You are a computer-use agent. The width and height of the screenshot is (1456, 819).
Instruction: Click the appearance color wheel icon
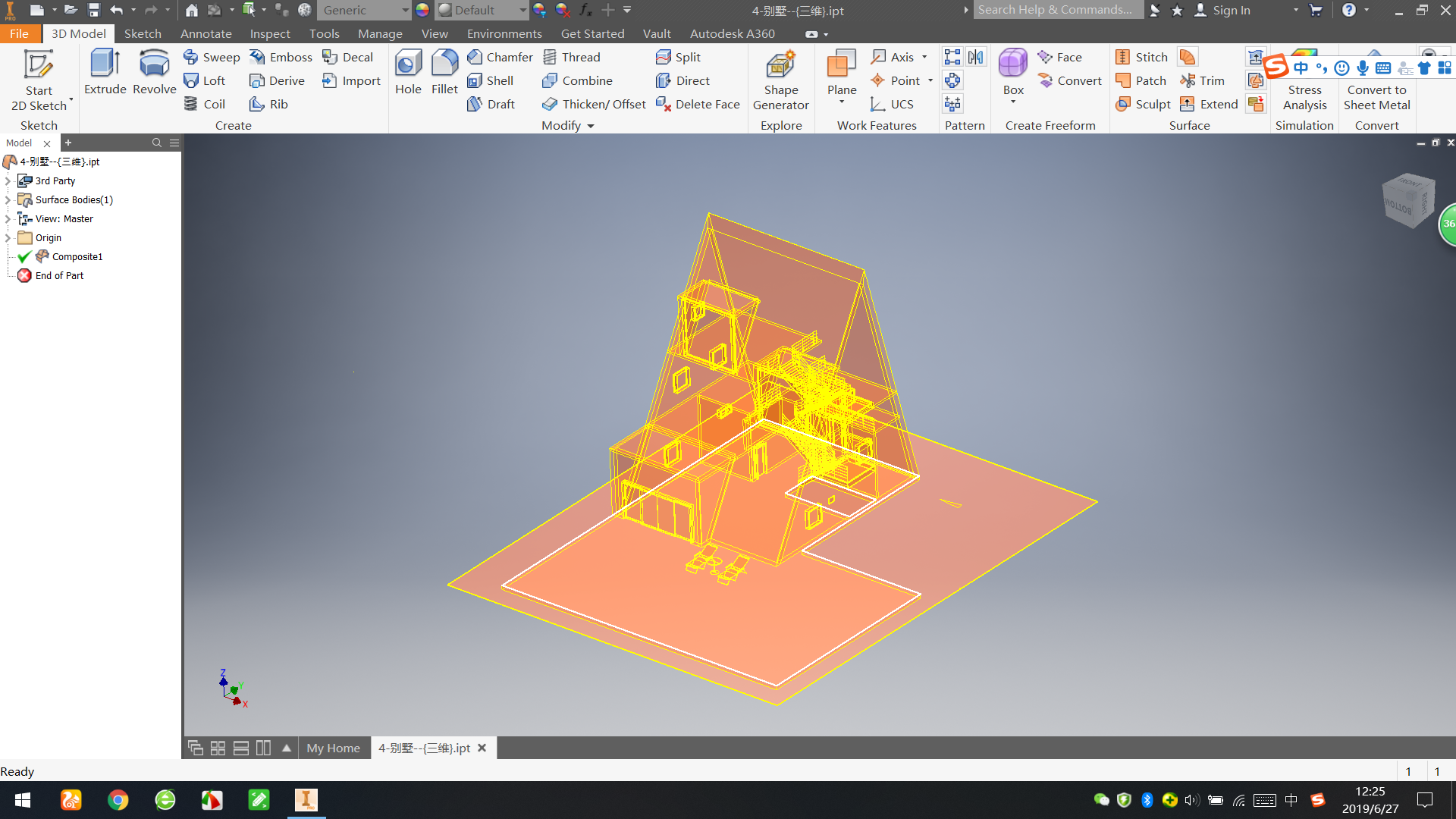coord(422,11)
